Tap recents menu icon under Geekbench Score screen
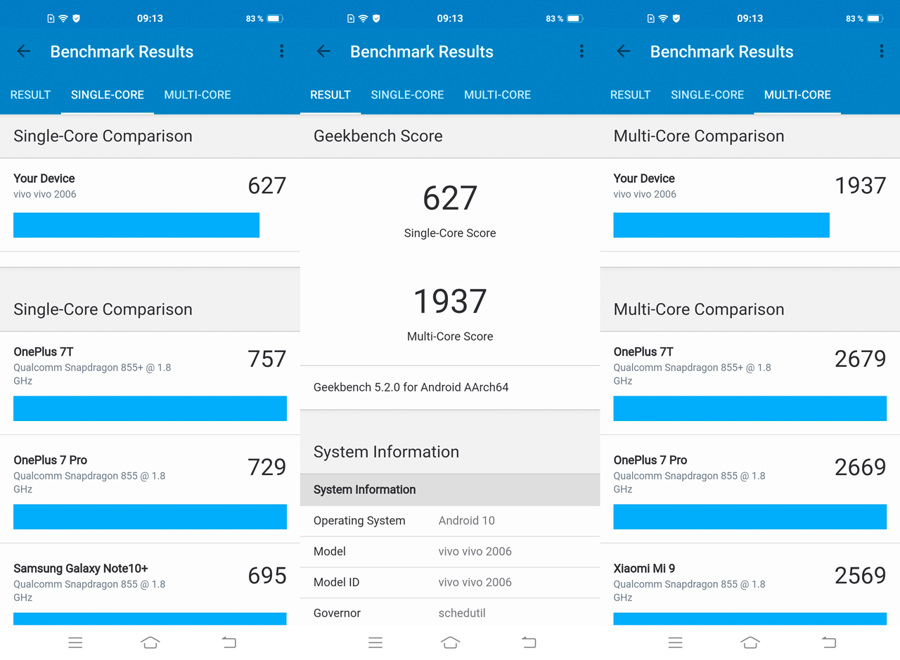Viewport: 900px width, 660px height. tap(375, 643)
